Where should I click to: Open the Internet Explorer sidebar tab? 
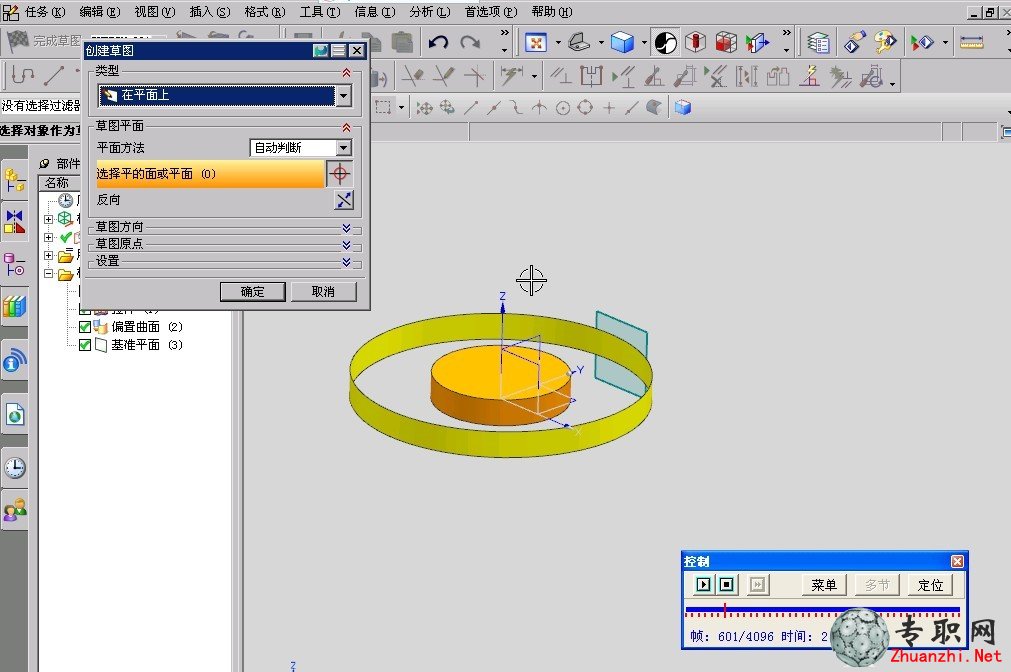pos(14,414)
